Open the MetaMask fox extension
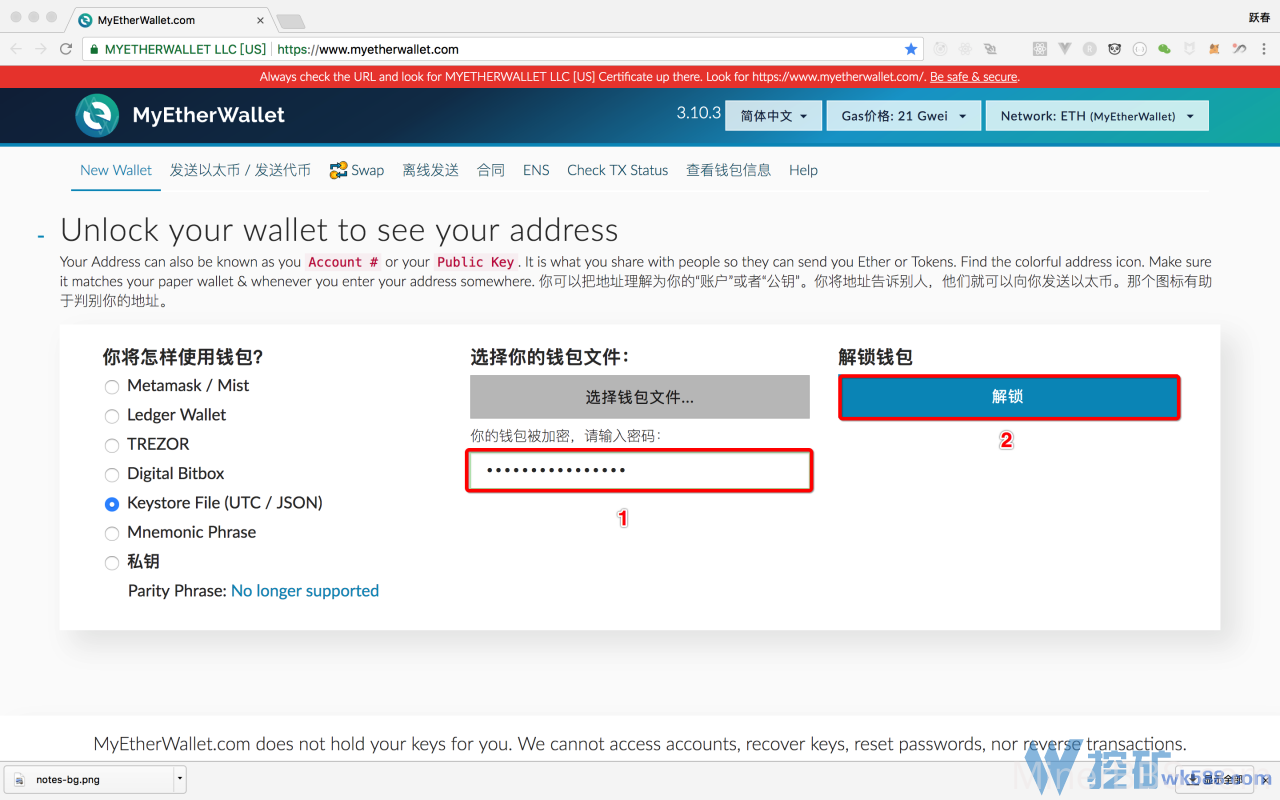1280x800 pixels. tap(1214, 49)
